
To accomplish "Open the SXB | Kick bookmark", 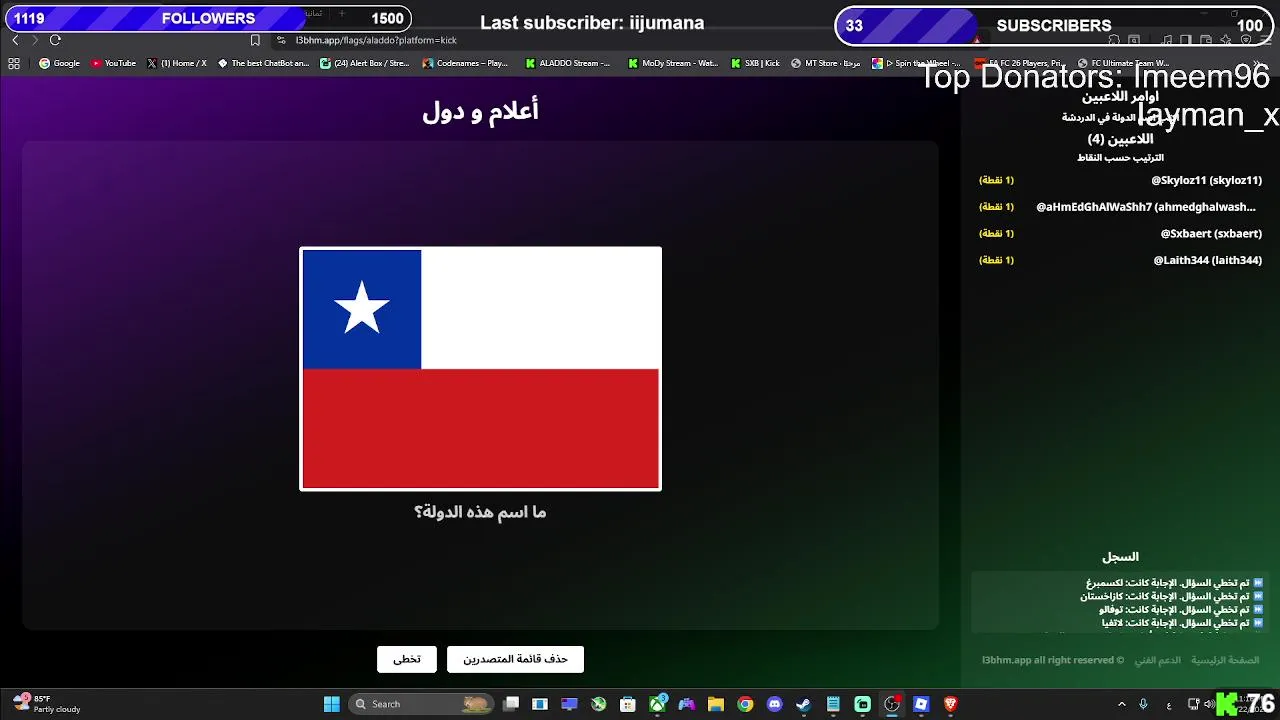I will 755,63.
